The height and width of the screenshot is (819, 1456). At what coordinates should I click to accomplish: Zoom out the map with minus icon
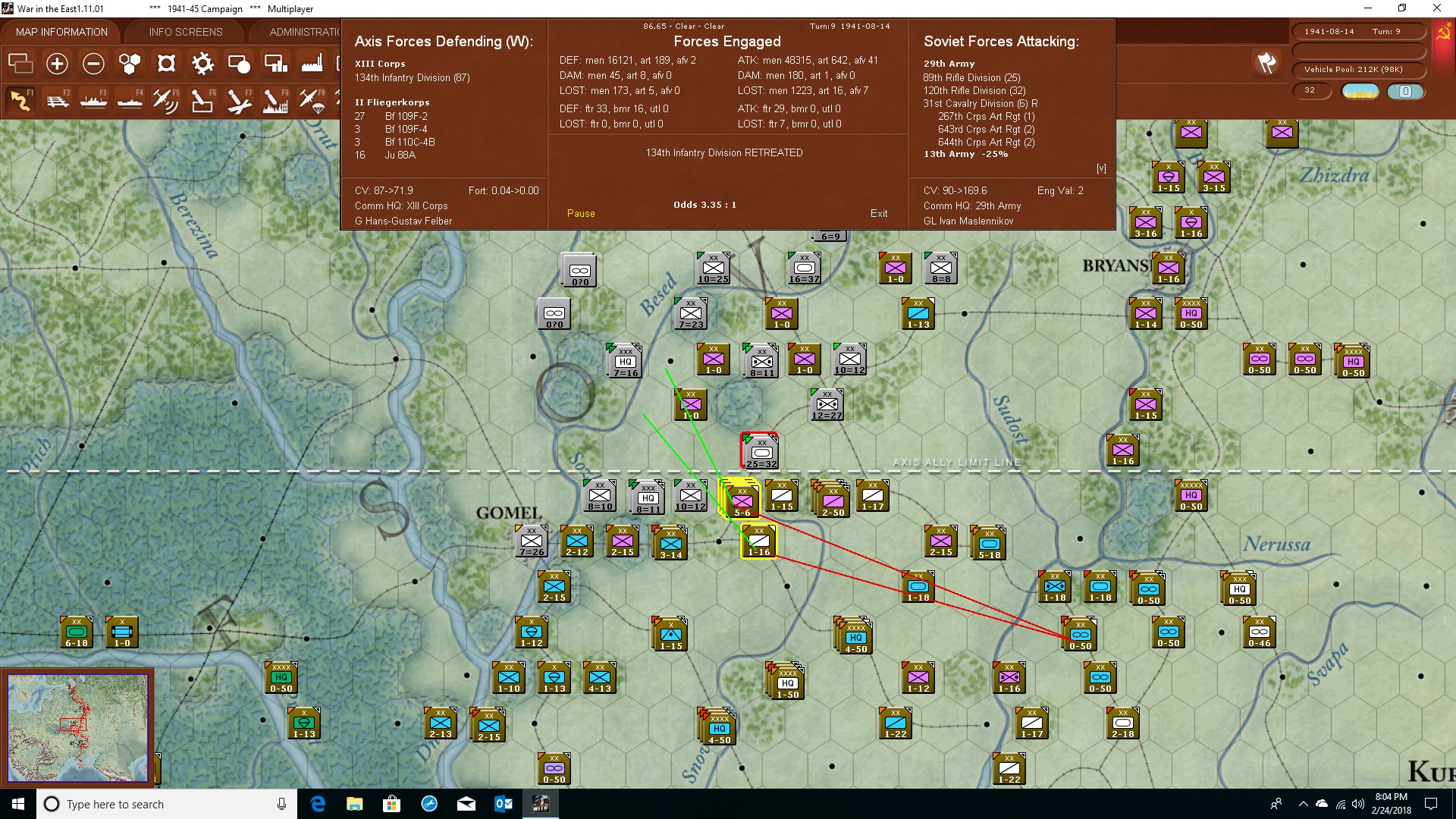coord(93,64)
